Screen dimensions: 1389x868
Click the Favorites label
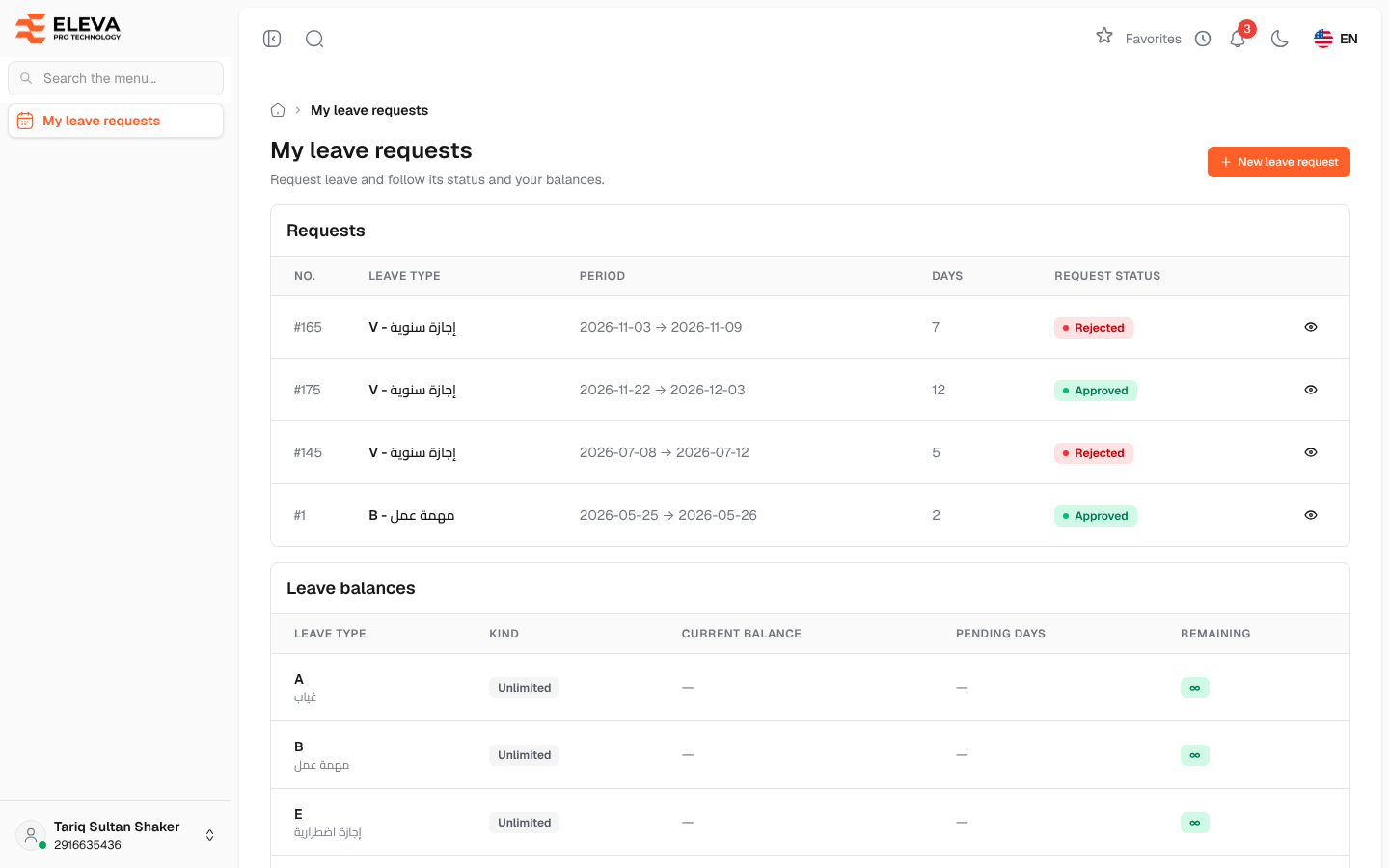[x=1154, y=39]
